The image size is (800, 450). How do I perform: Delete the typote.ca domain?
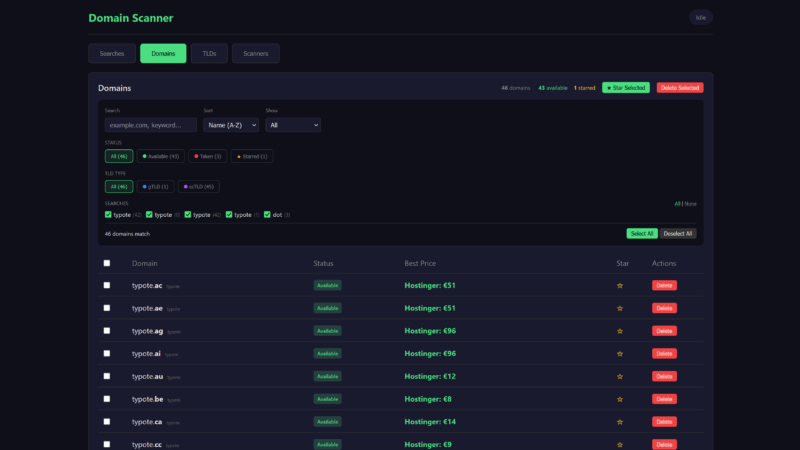pos(664,421)
